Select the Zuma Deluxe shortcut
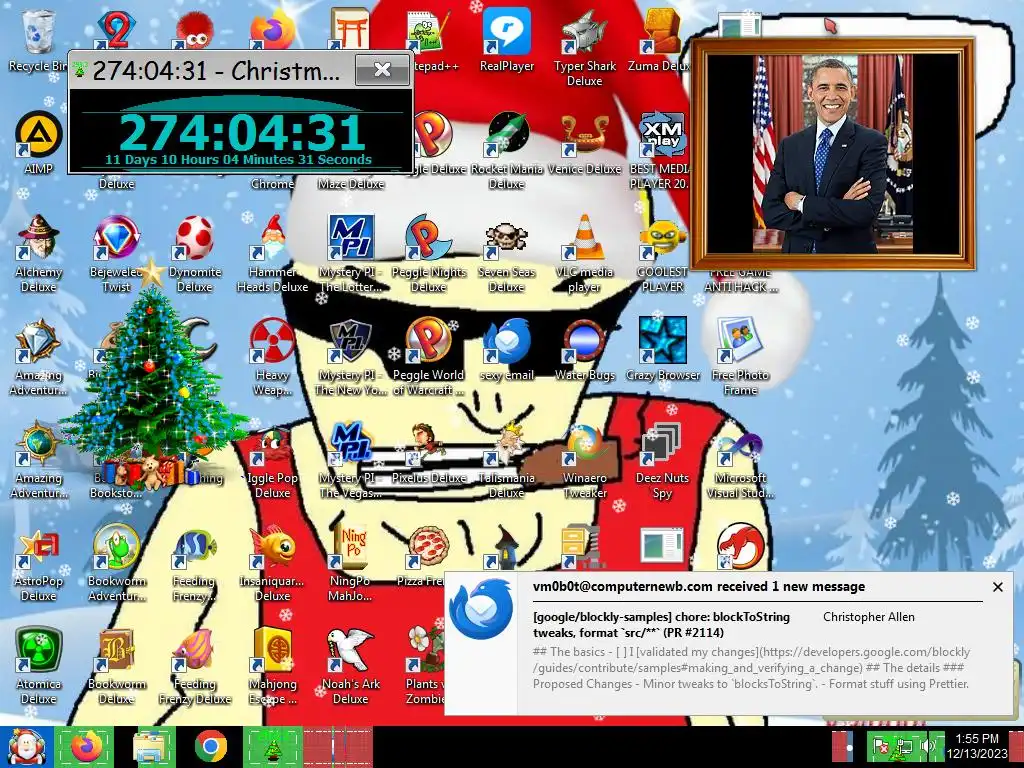This screenshot has height=768, width=1024. tap(661, 39)
